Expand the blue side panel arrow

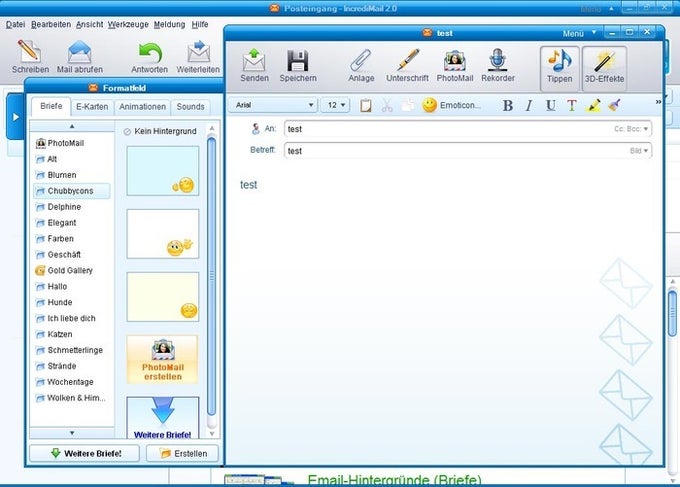coord(16,117)
